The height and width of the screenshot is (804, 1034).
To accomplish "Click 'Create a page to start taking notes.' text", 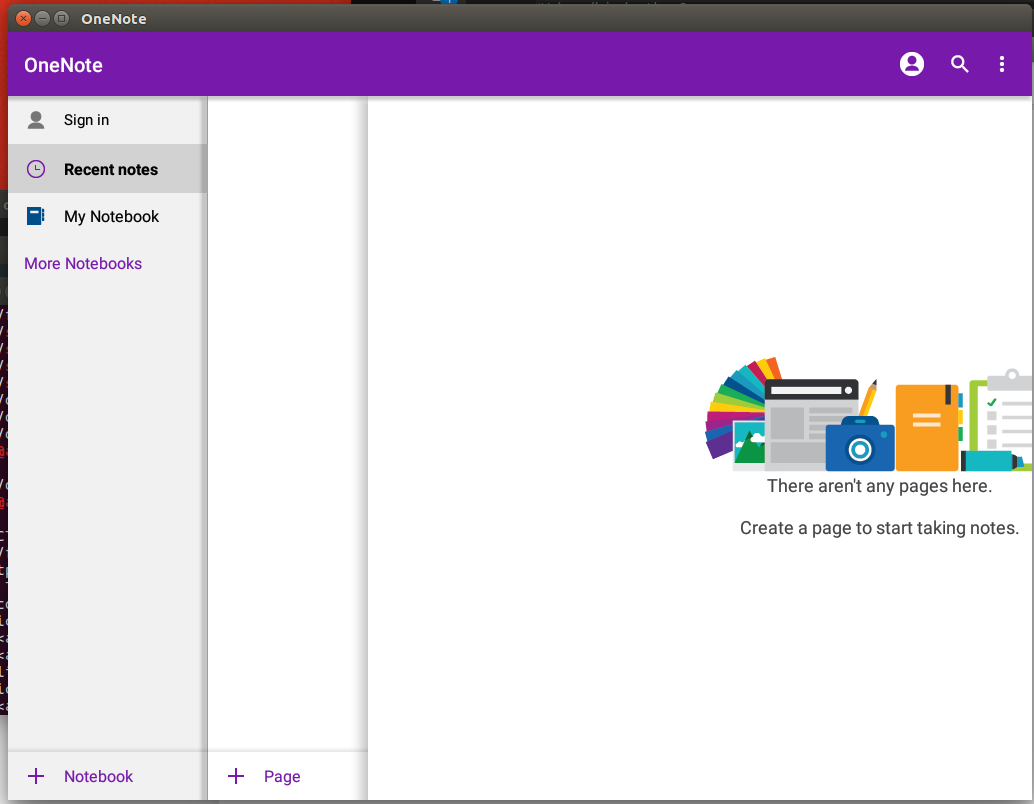I will [x=879, y=528].
